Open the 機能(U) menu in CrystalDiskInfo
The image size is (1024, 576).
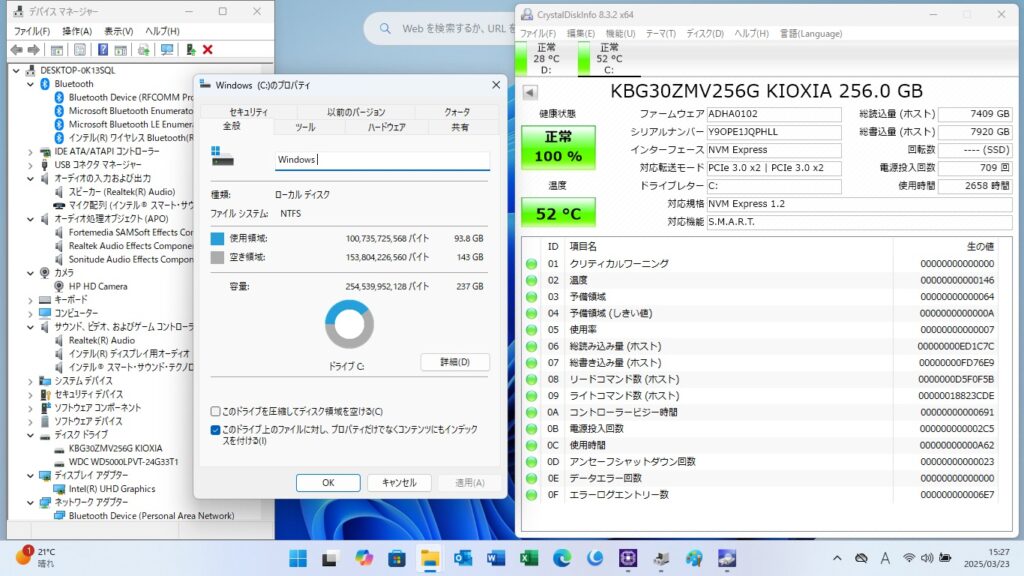point(619,33)
